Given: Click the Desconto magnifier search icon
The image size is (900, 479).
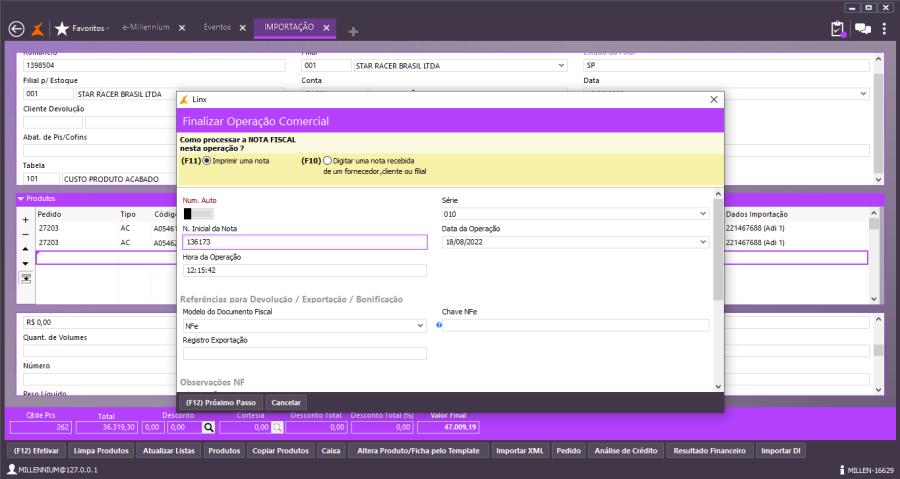Looking at the screenshot, I should (209, 427).
